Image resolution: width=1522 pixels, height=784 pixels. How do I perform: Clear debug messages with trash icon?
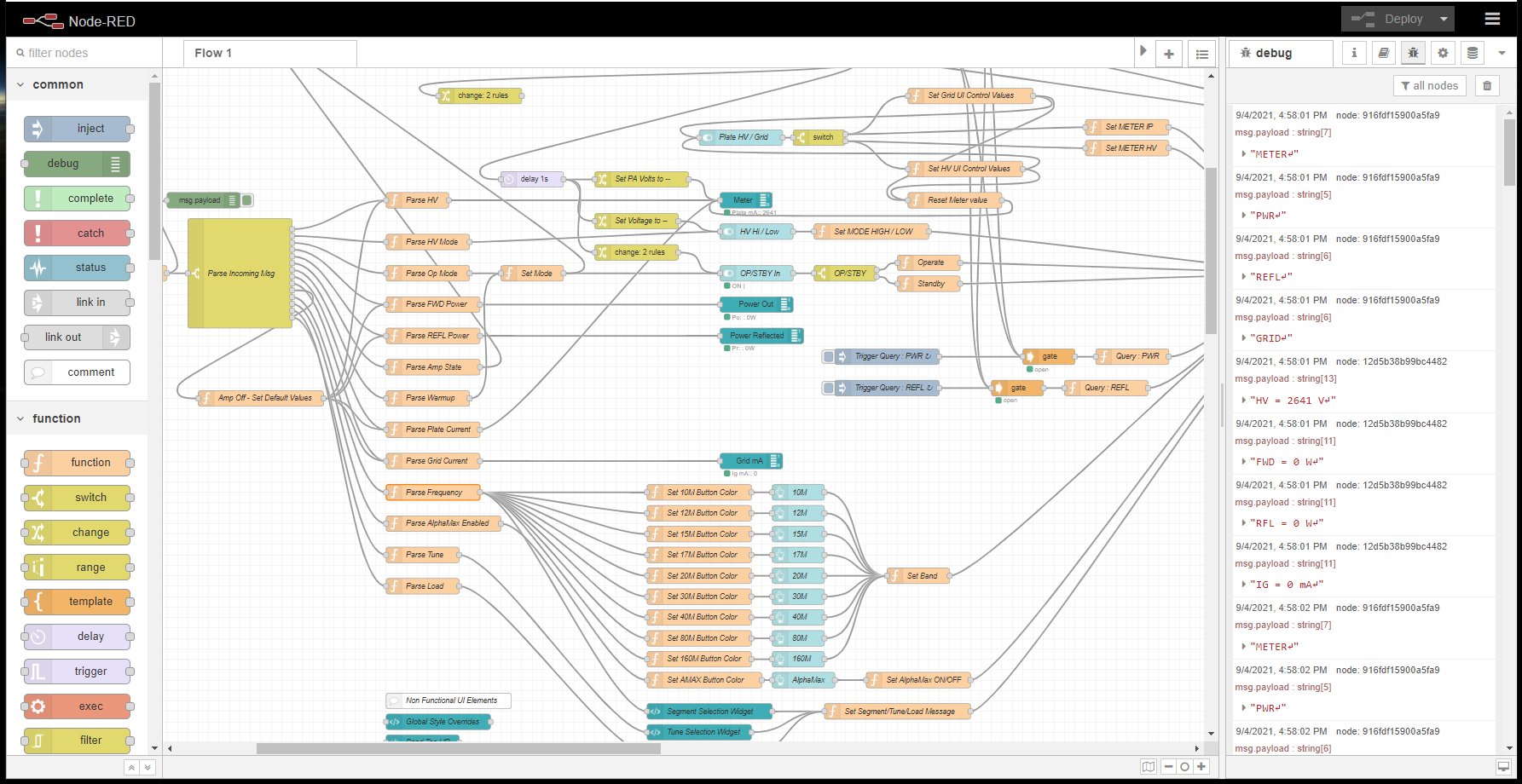tap(1487, 85)
